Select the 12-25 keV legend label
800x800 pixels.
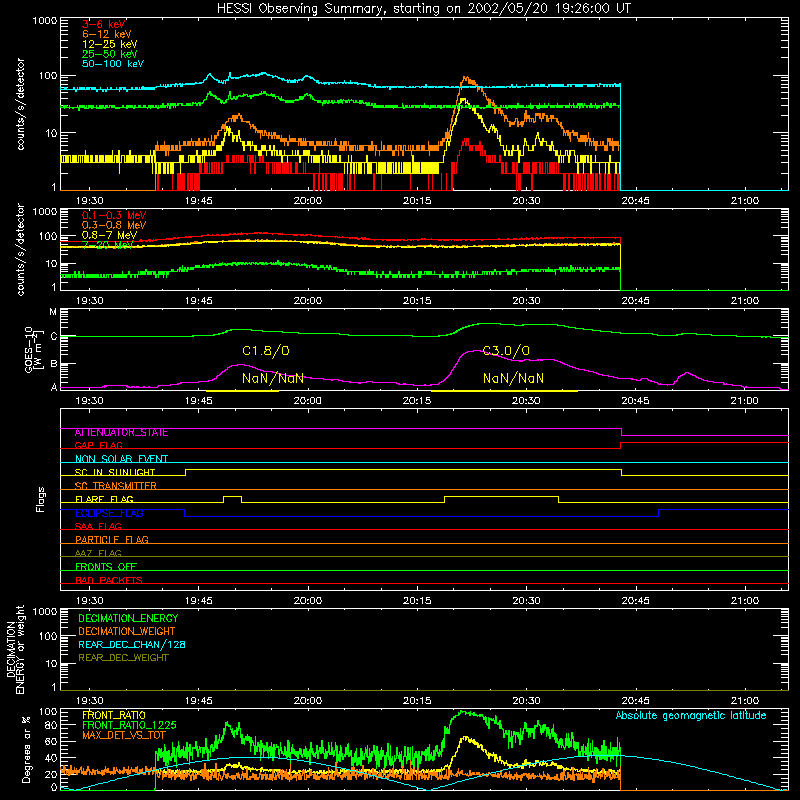tap(109, 44)
